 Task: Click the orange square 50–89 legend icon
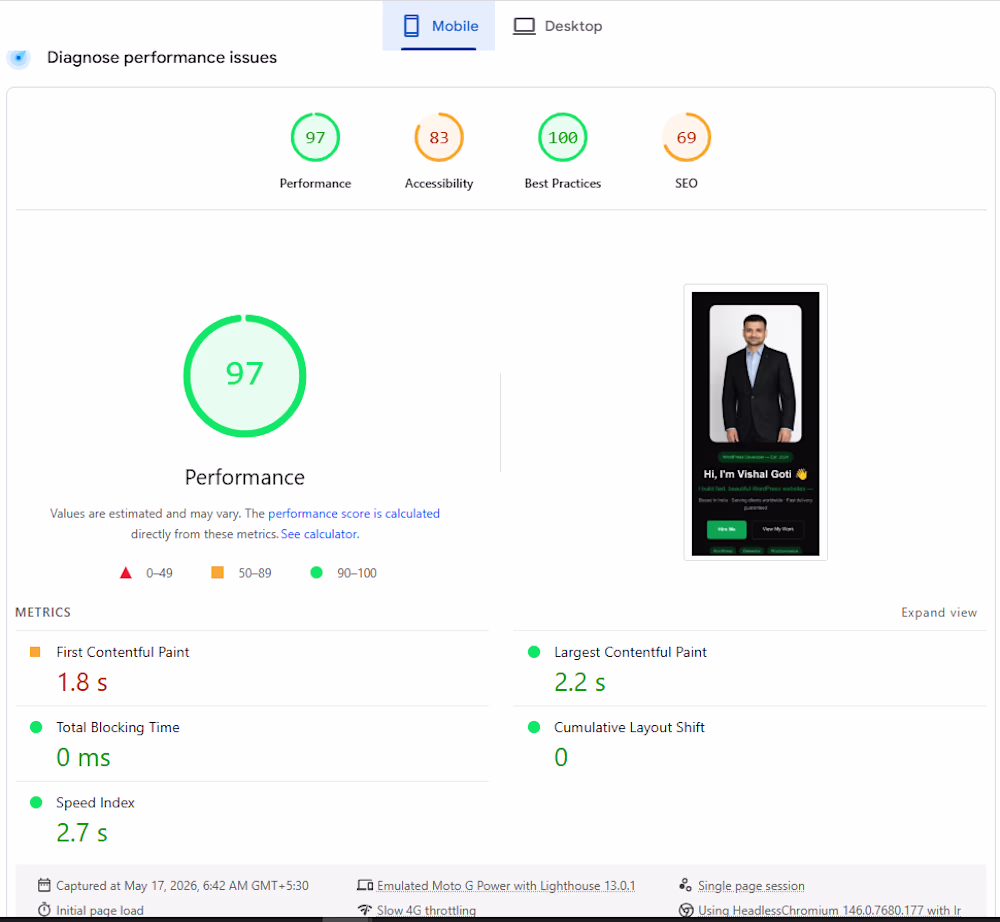pyautogui.click(x=217, y=573)
